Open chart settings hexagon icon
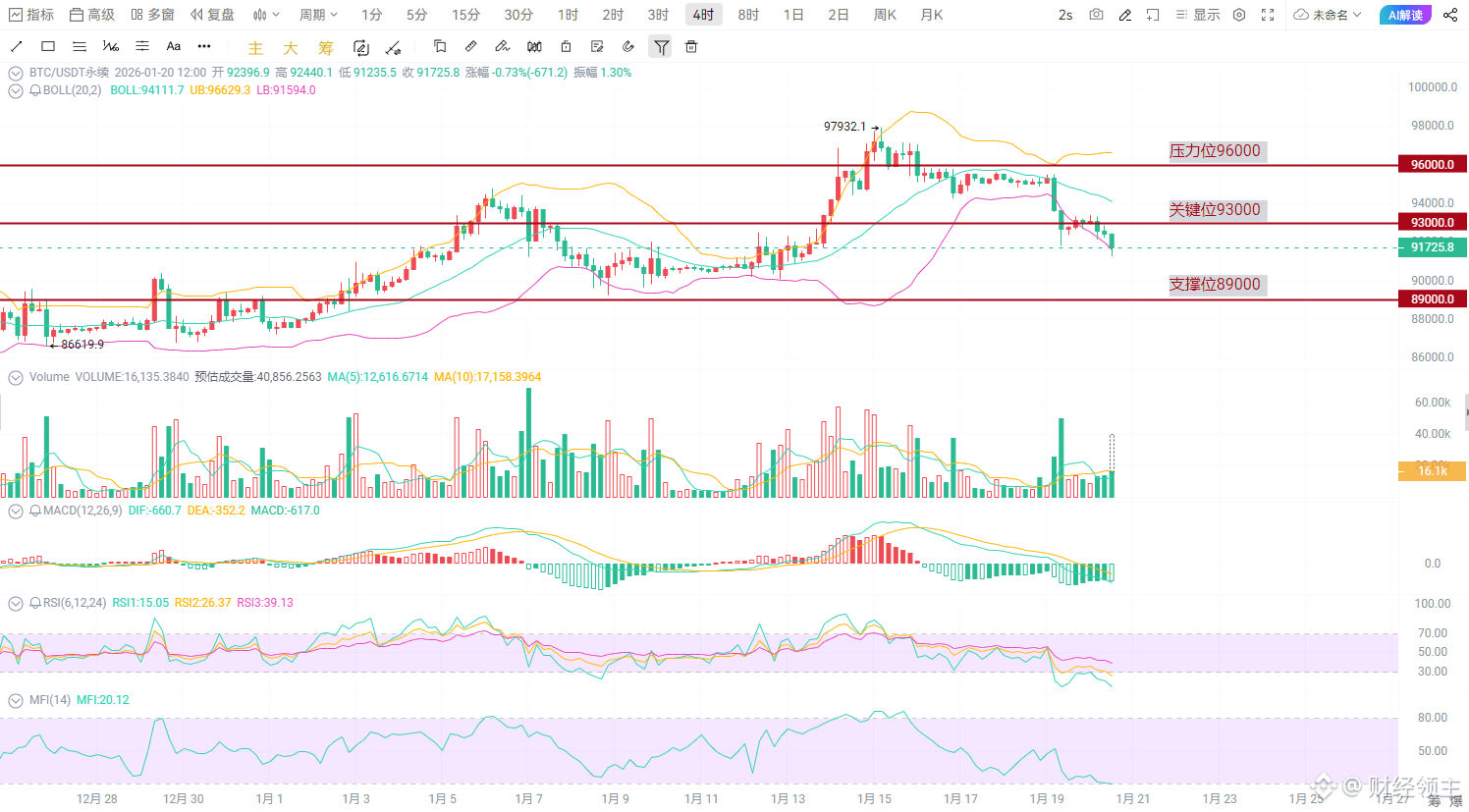The image size is (1469, 812). (x=1239, y=15)
